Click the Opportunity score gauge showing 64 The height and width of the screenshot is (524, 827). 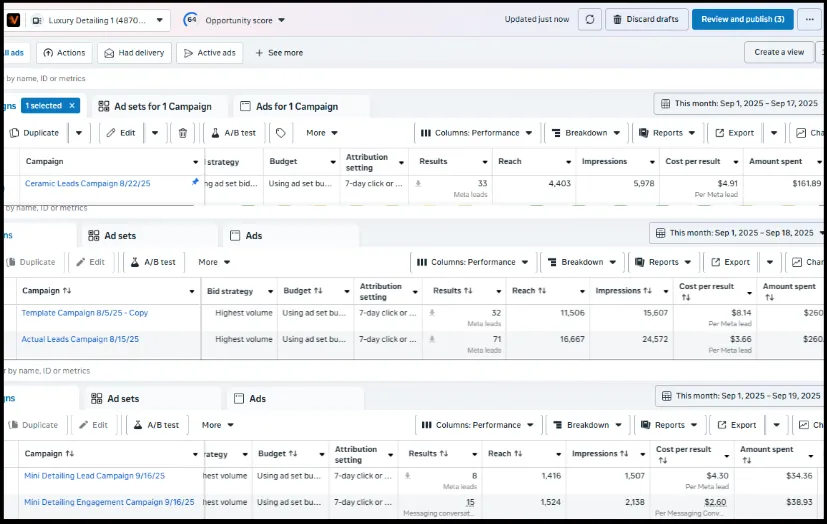189,20
